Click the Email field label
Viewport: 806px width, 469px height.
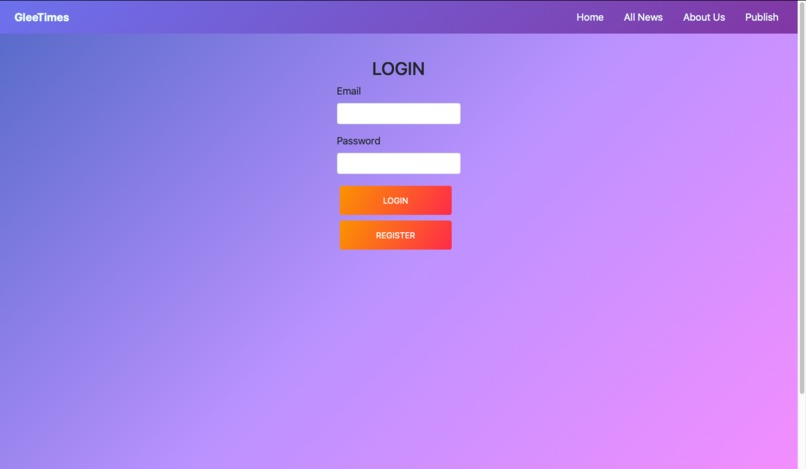coord(349,91)
